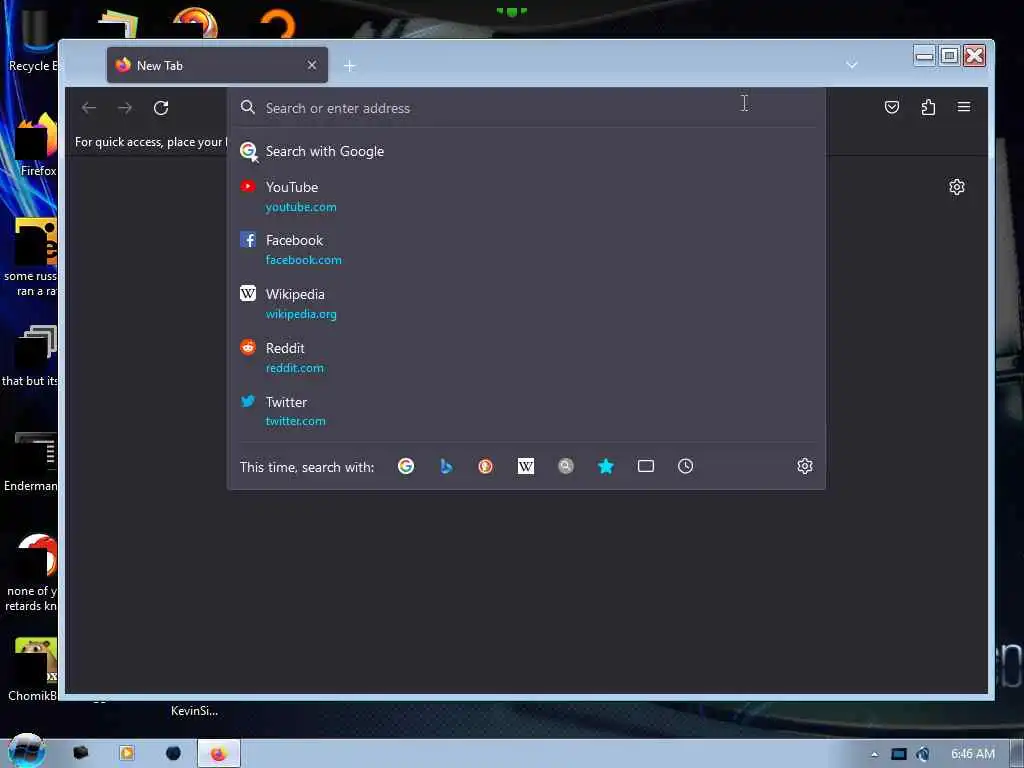
Task: Open the Pocket save icon
Action: coord(891,107)
